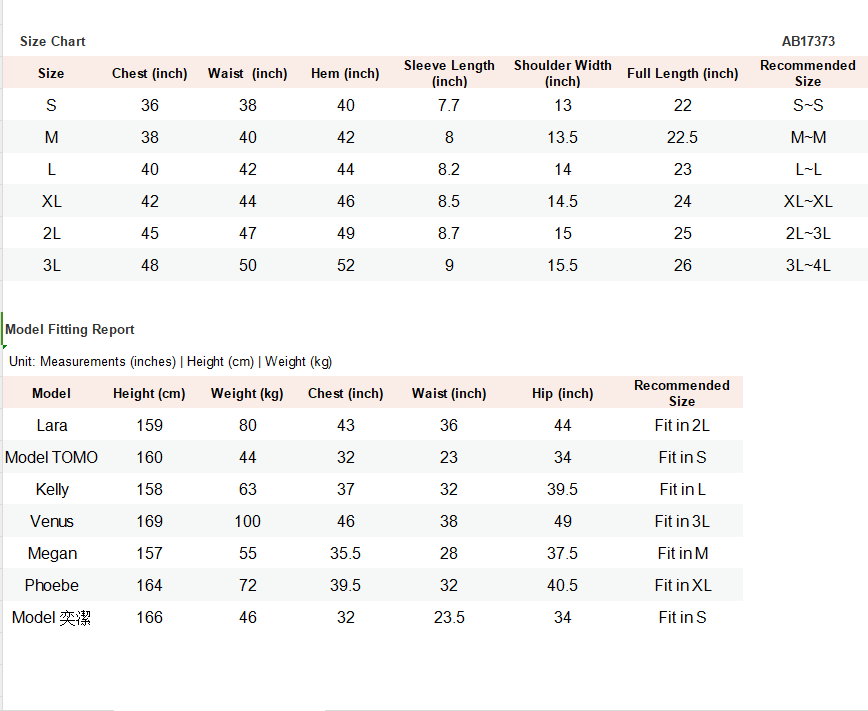Select Kelly's hip measurement 39.5

[562, 490]
